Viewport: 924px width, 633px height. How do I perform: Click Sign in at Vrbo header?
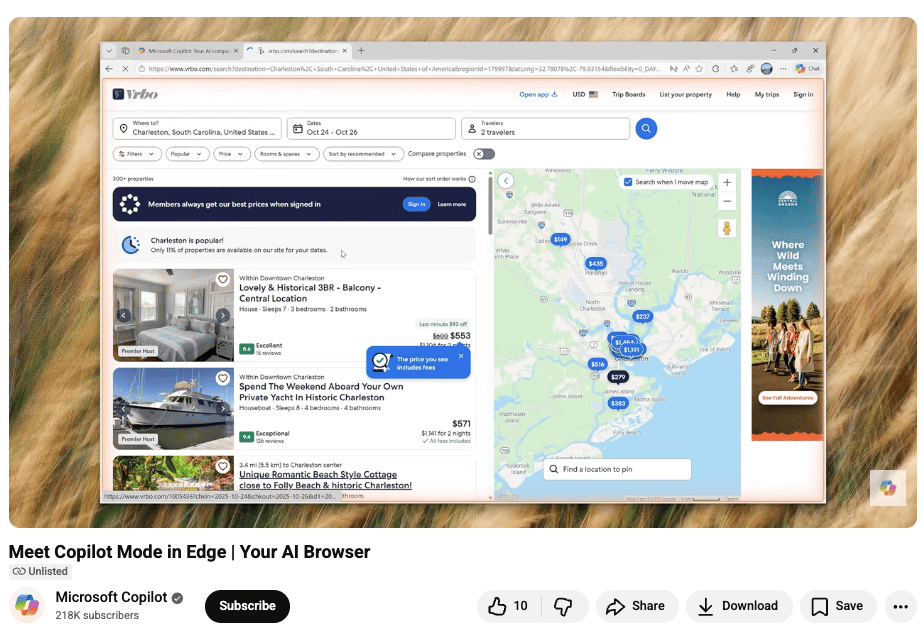click(803, 94)
